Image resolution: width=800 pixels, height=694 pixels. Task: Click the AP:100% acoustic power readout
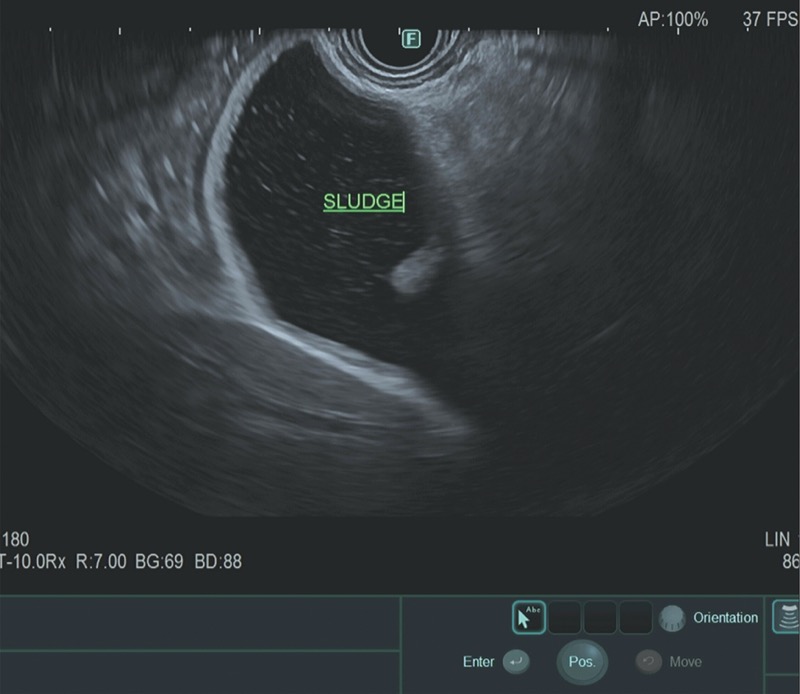[x=673, y=19]
